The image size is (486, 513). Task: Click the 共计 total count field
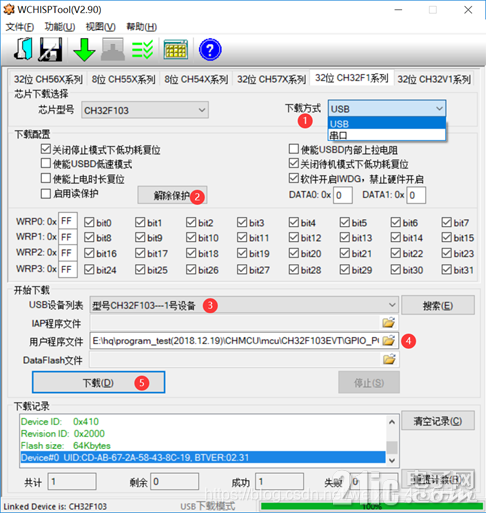(72, 482)
